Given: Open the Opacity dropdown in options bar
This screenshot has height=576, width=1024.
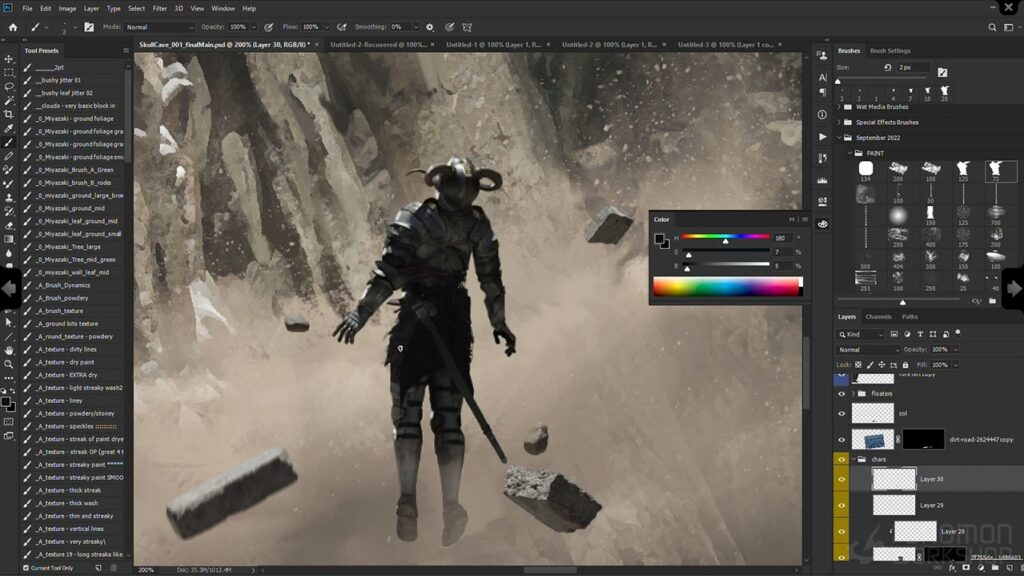Looking at the screenshot, I should coord(254,27).
